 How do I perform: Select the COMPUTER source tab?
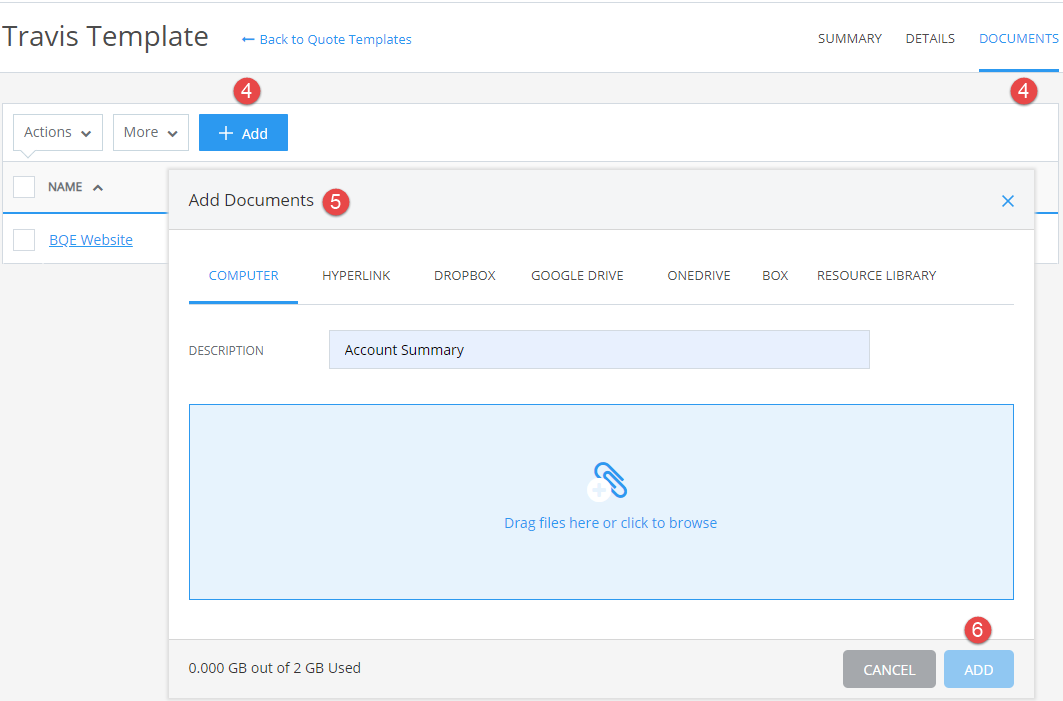pyautogui.click(x=243, y=275)
